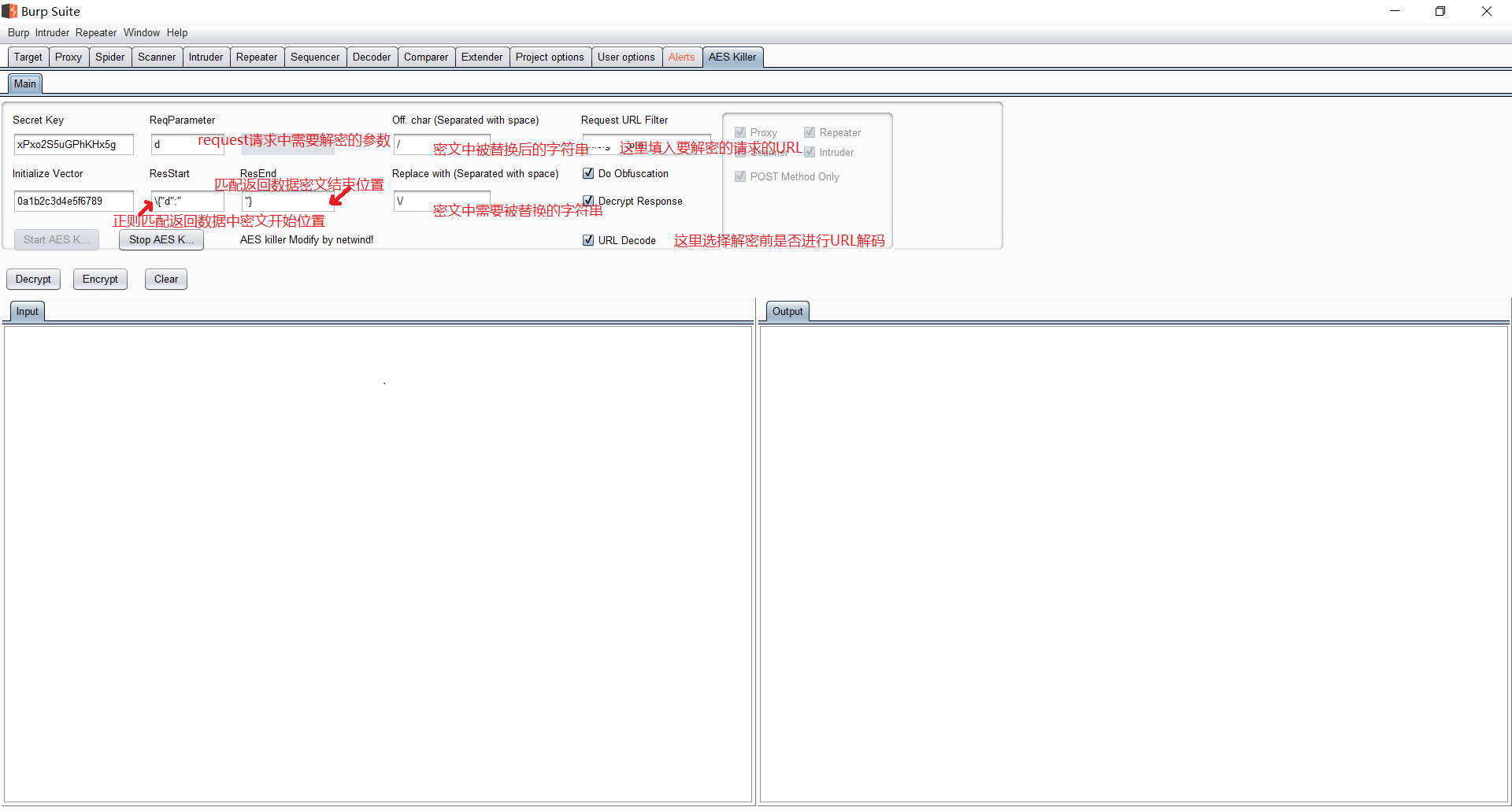The image size is (1512, 811).
Task: Click the Clear button
Action: click(166, 280)
